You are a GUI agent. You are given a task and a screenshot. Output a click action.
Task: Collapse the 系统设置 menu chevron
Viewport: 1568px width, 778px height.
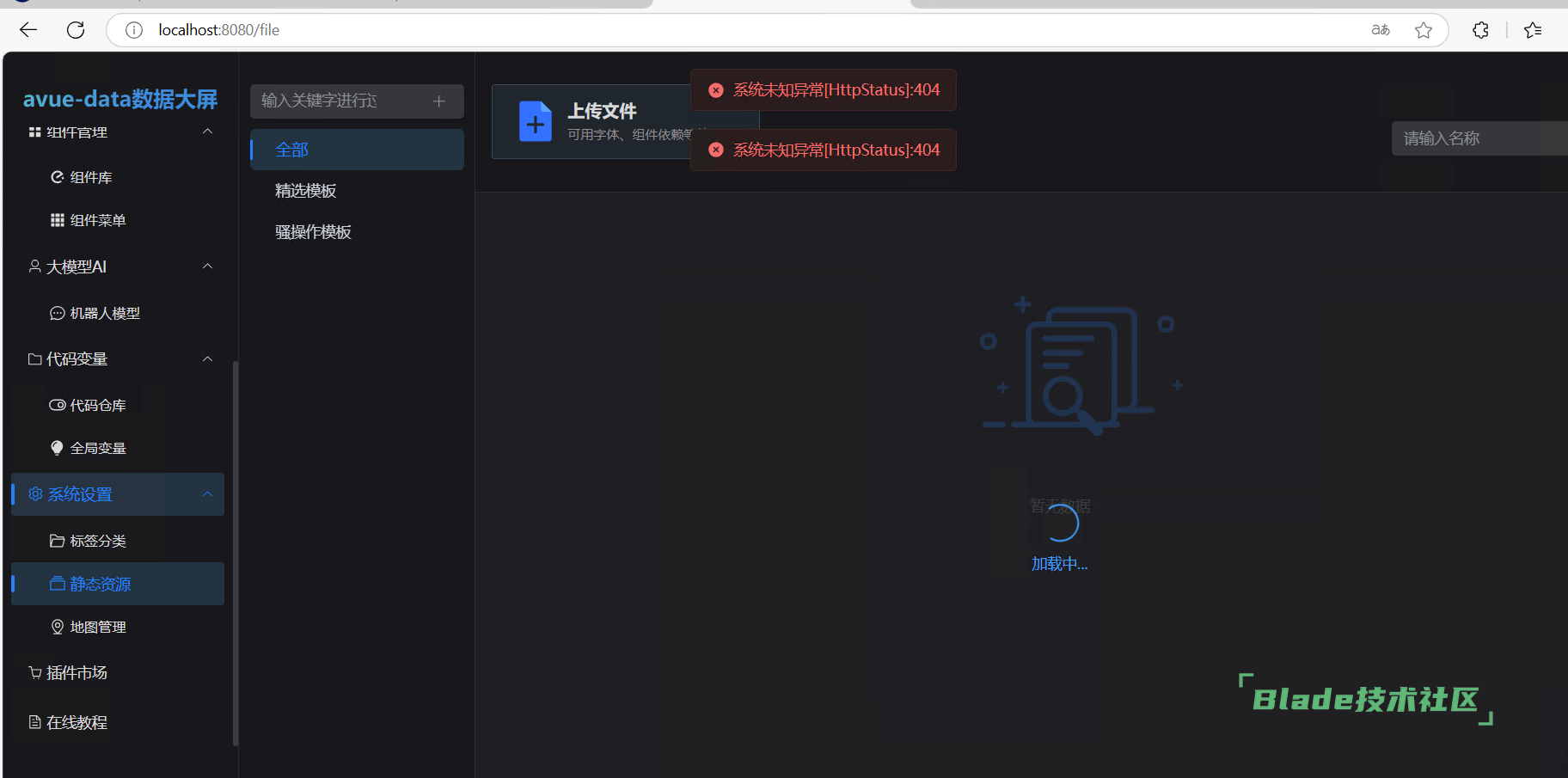tap(207, 494)
